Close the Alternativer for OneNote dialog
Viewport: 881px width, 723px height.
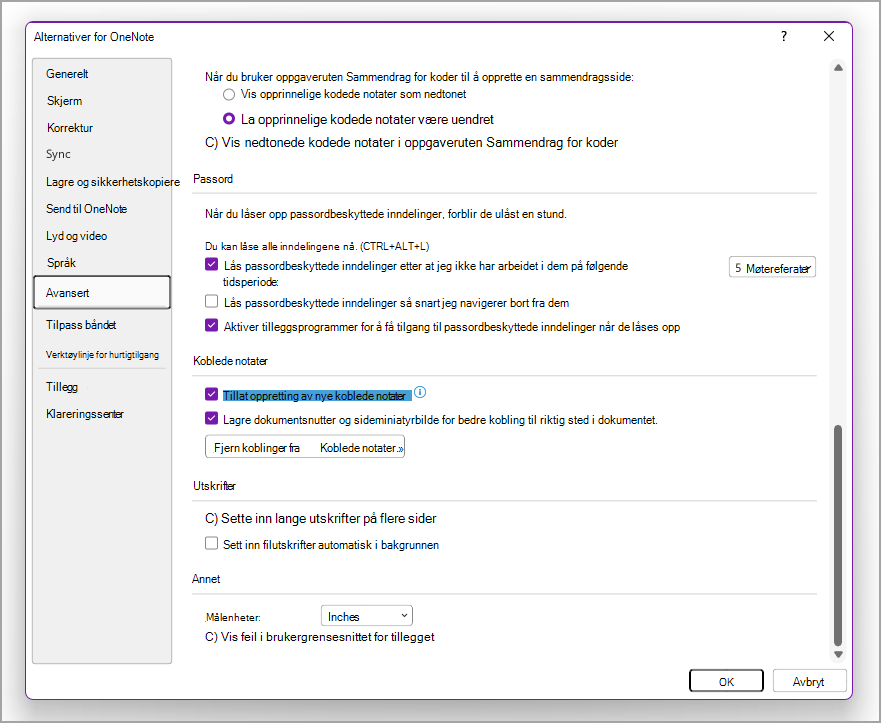click(829, 37)
